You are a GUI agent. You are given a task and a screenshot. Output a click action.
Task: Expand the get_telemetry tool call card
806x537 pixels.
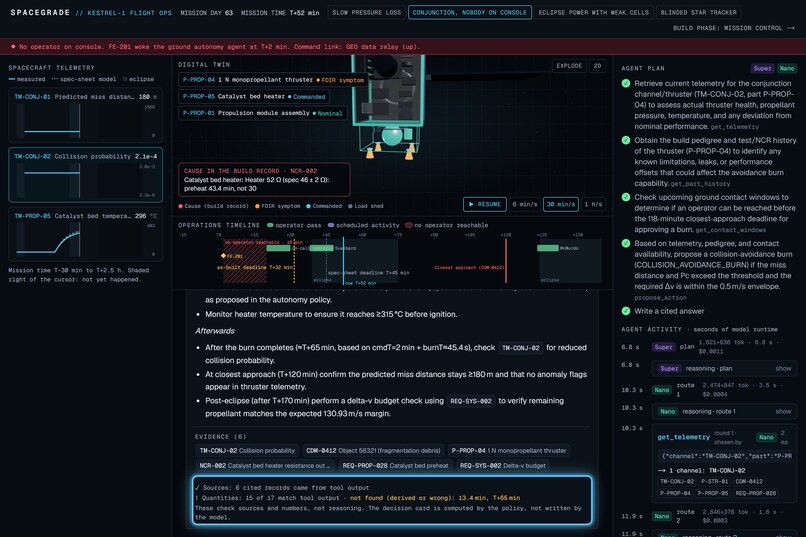tap(724, 465)
